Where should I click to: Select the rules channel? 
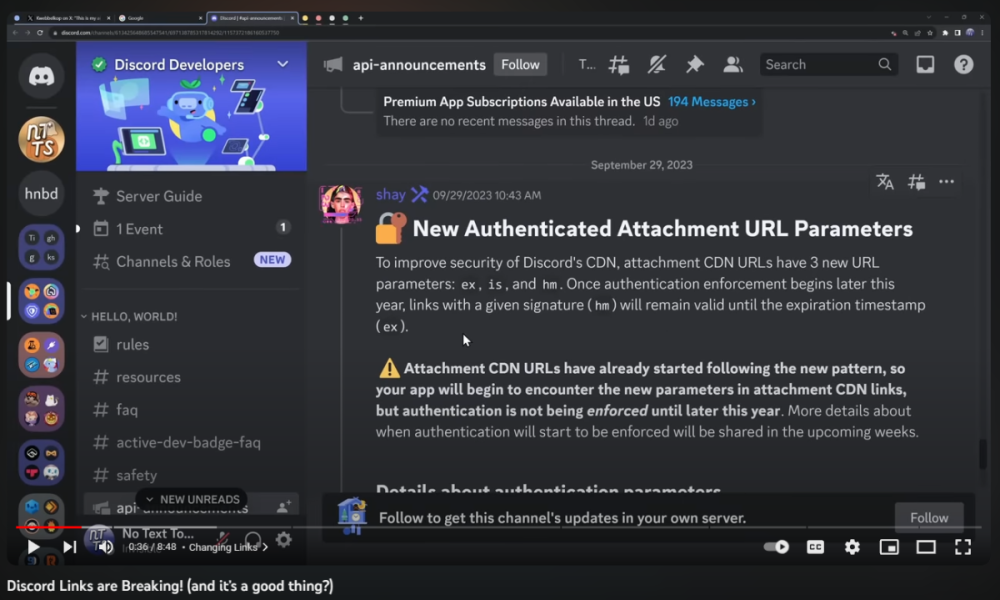click(133, 344)
